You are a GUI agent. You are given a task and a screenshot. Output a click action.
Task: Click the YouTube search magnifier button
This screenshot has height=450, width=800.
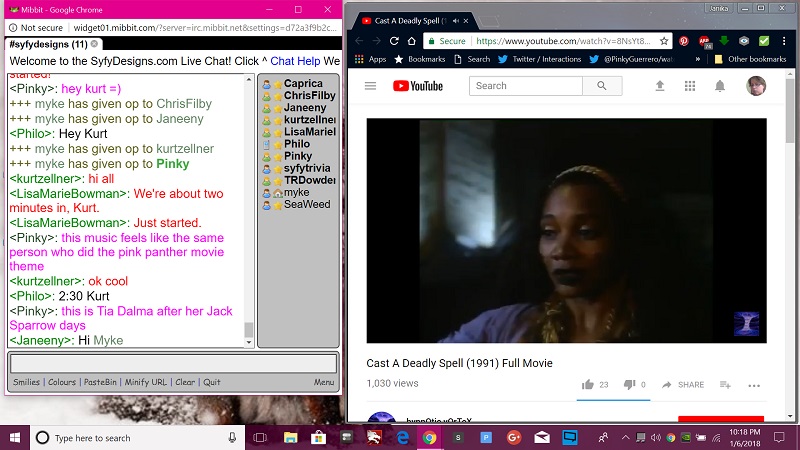tap(602, 86)
